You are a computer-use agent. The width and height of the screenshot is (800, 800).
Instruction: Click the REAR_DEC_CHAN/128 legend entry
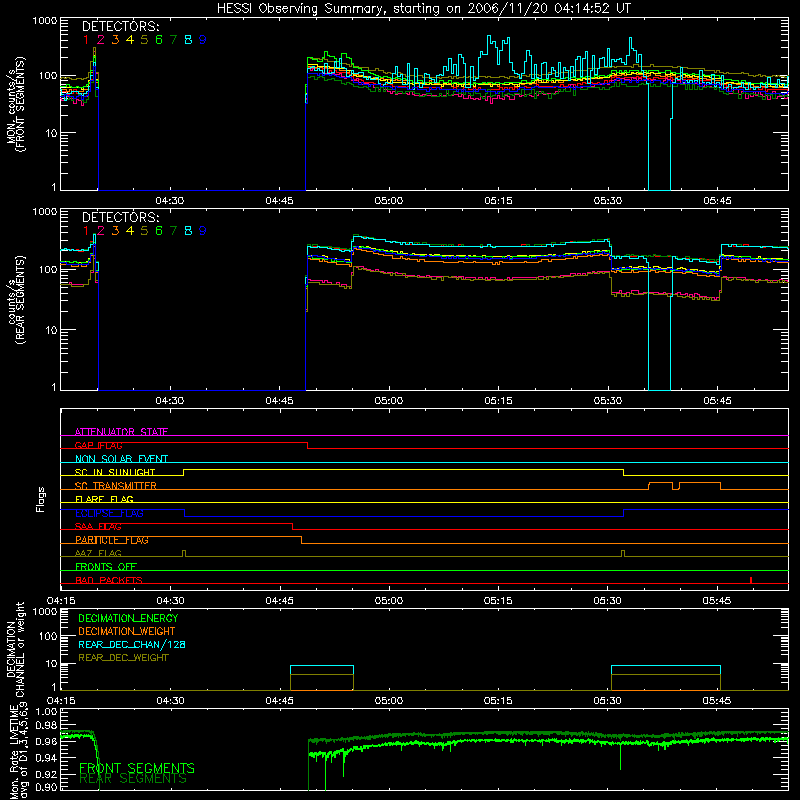132,644
